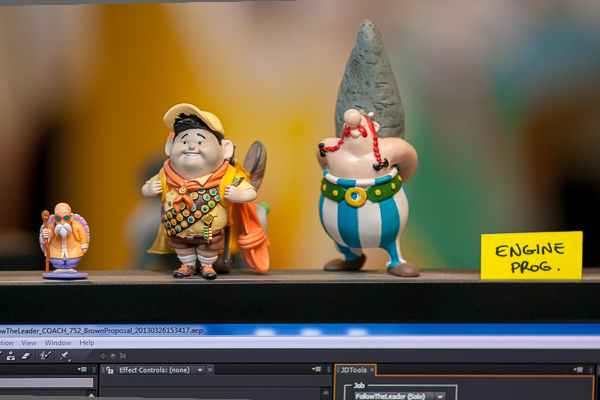The image size is (600, 400).
Task: Close the Effect Controls tab
Action: click(210, 370)
